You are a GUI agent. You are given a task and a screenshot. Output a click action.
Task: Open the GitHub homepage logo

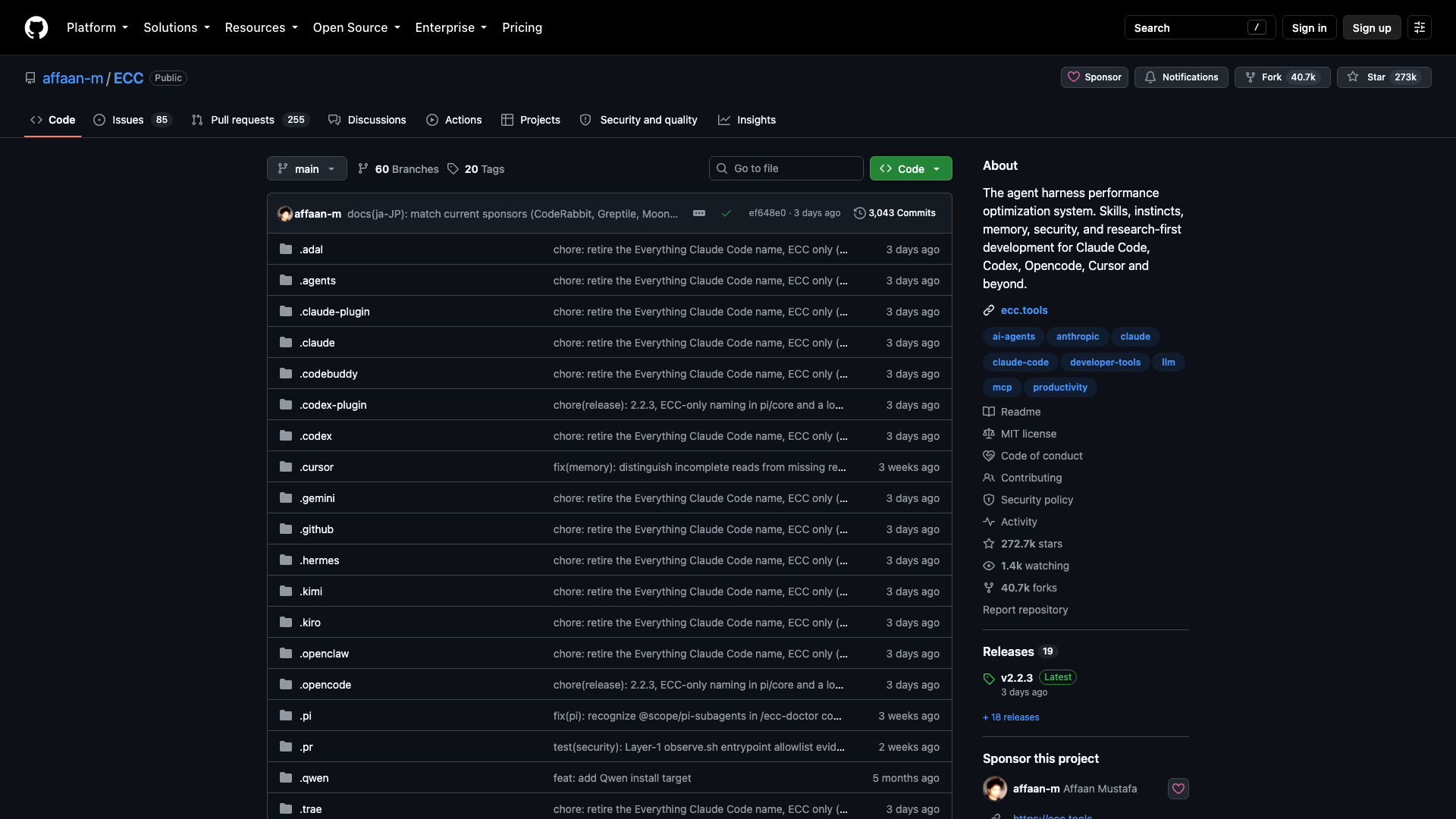click(36, 27)
